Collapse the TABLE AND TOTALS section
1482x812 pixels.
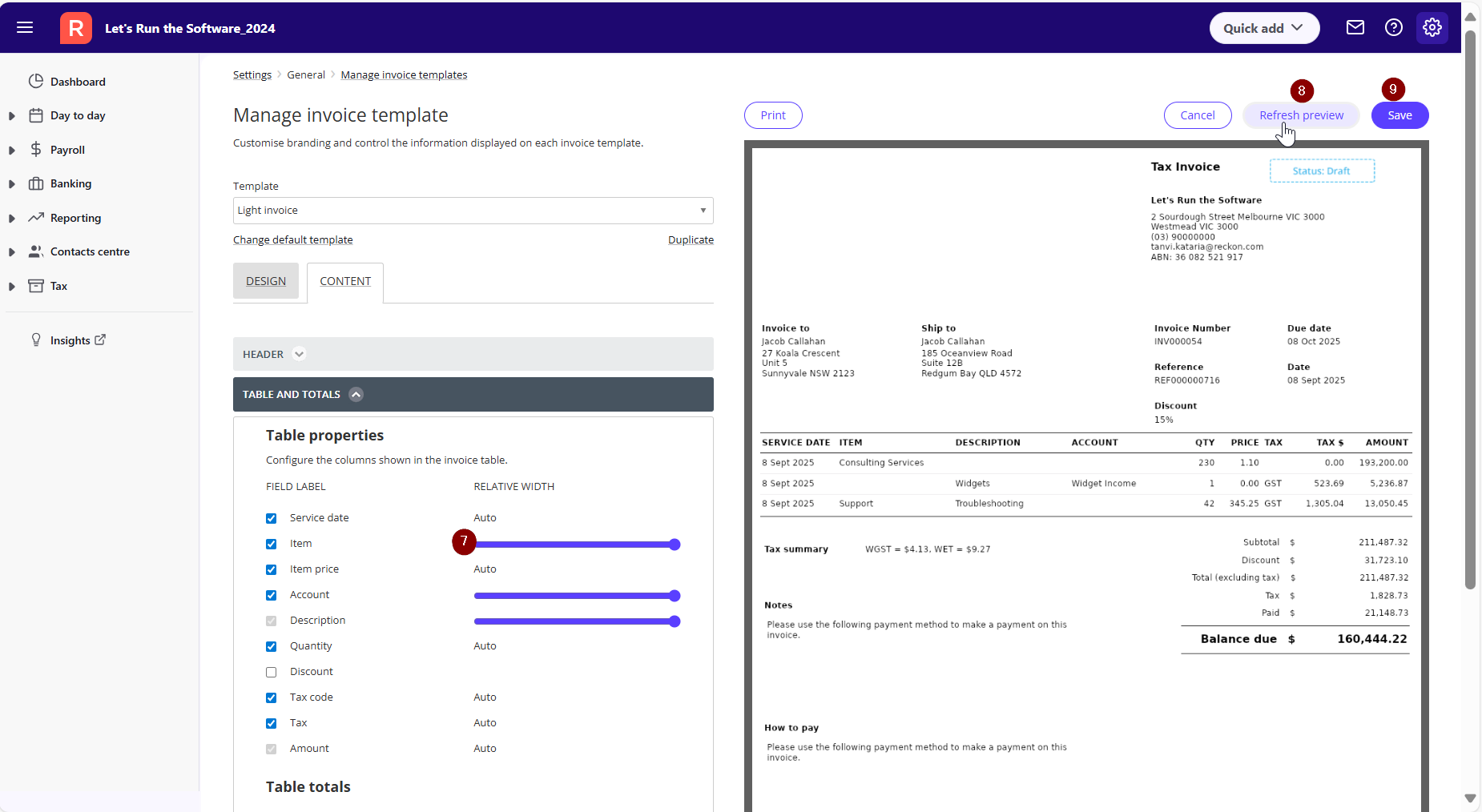pos(473,394)
